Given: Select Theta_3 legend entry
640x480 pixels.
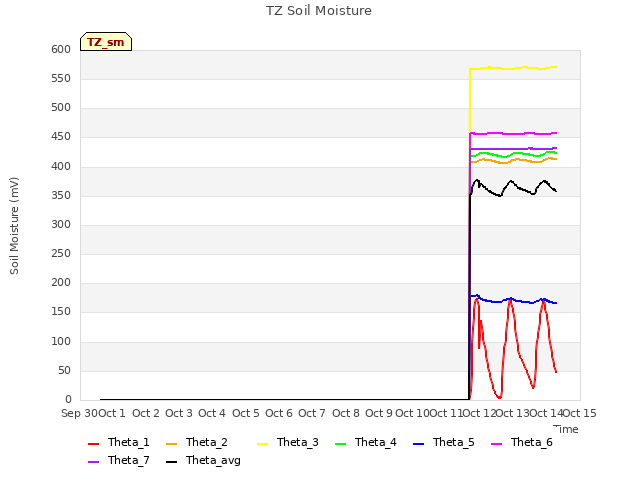Looking at the screenshot, I should coord(288,442).
